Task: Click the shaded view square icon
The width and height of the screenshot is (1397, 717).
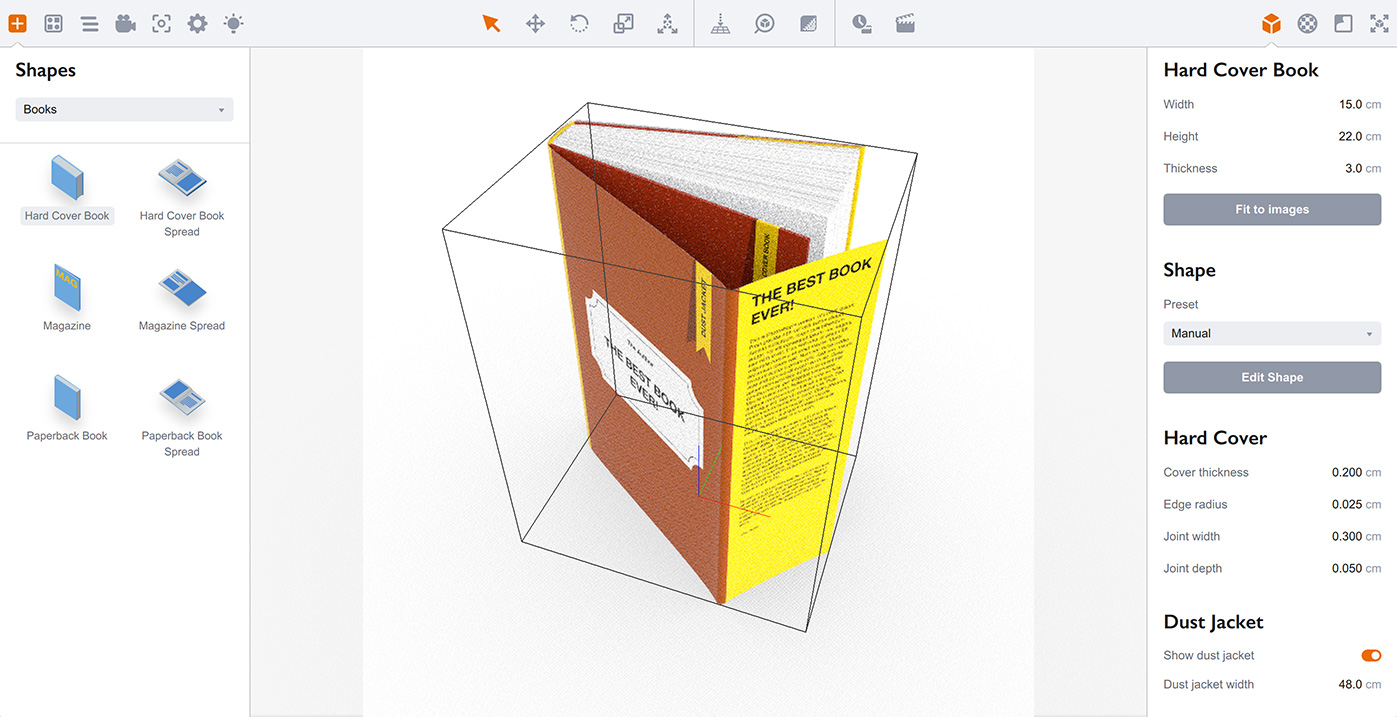Action: tap(808, 23)
